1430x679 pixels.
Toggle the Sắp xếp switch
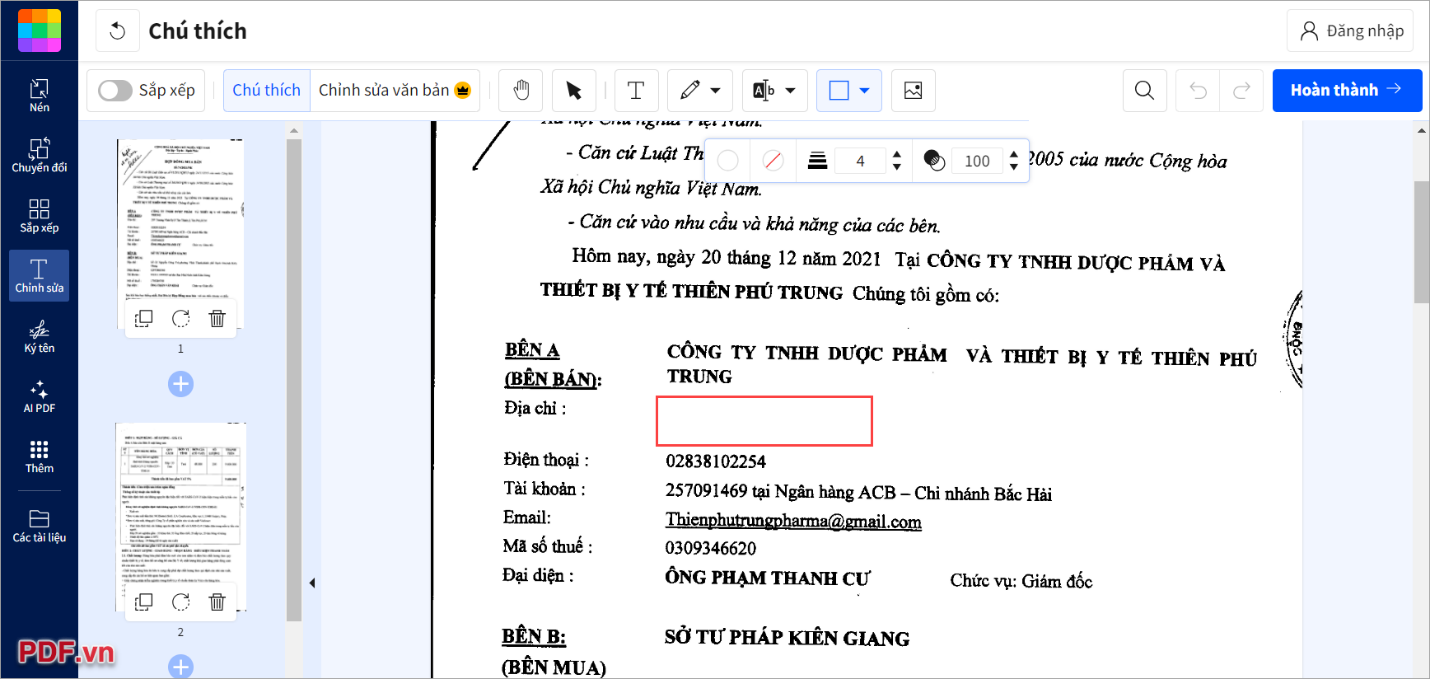(x=115, y=90)
